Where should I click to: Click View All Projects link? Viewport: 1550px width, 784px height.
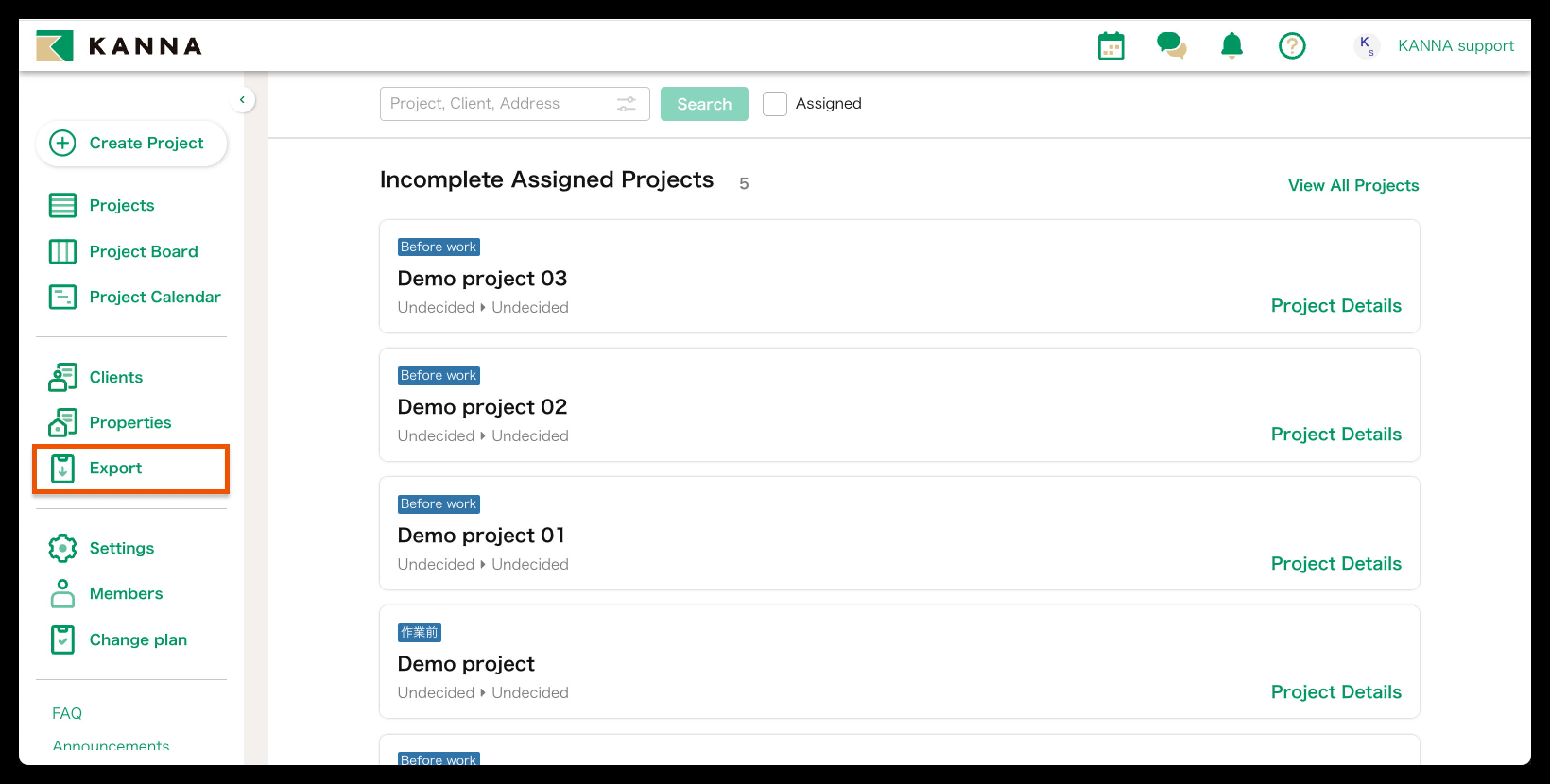pyautogui.click(x=1352, y=185)
